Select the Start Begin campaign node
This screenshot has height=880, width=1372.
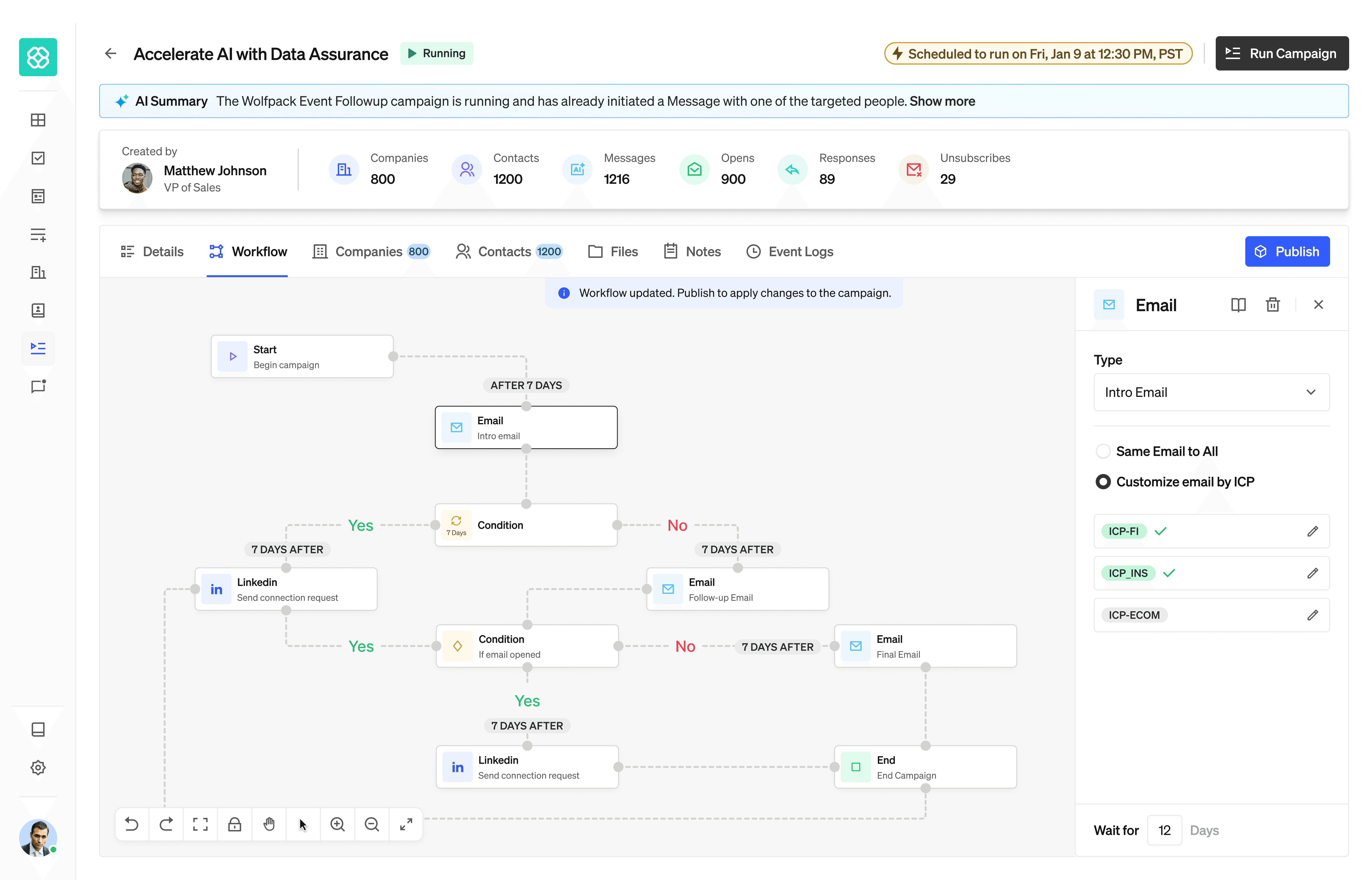(302, 357)
